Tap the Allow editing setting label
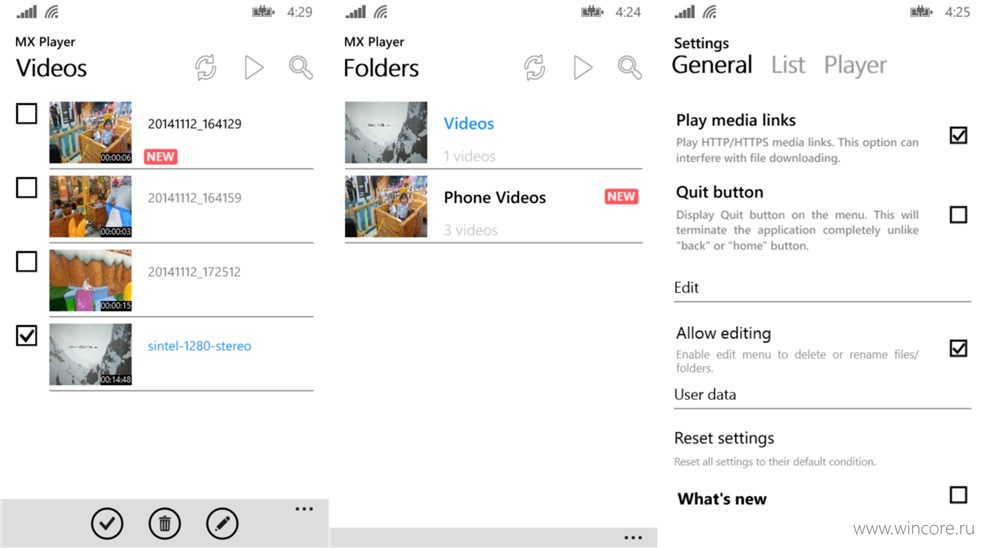Image resolution: width=987 pixels, height=548 pixels. 723,333
